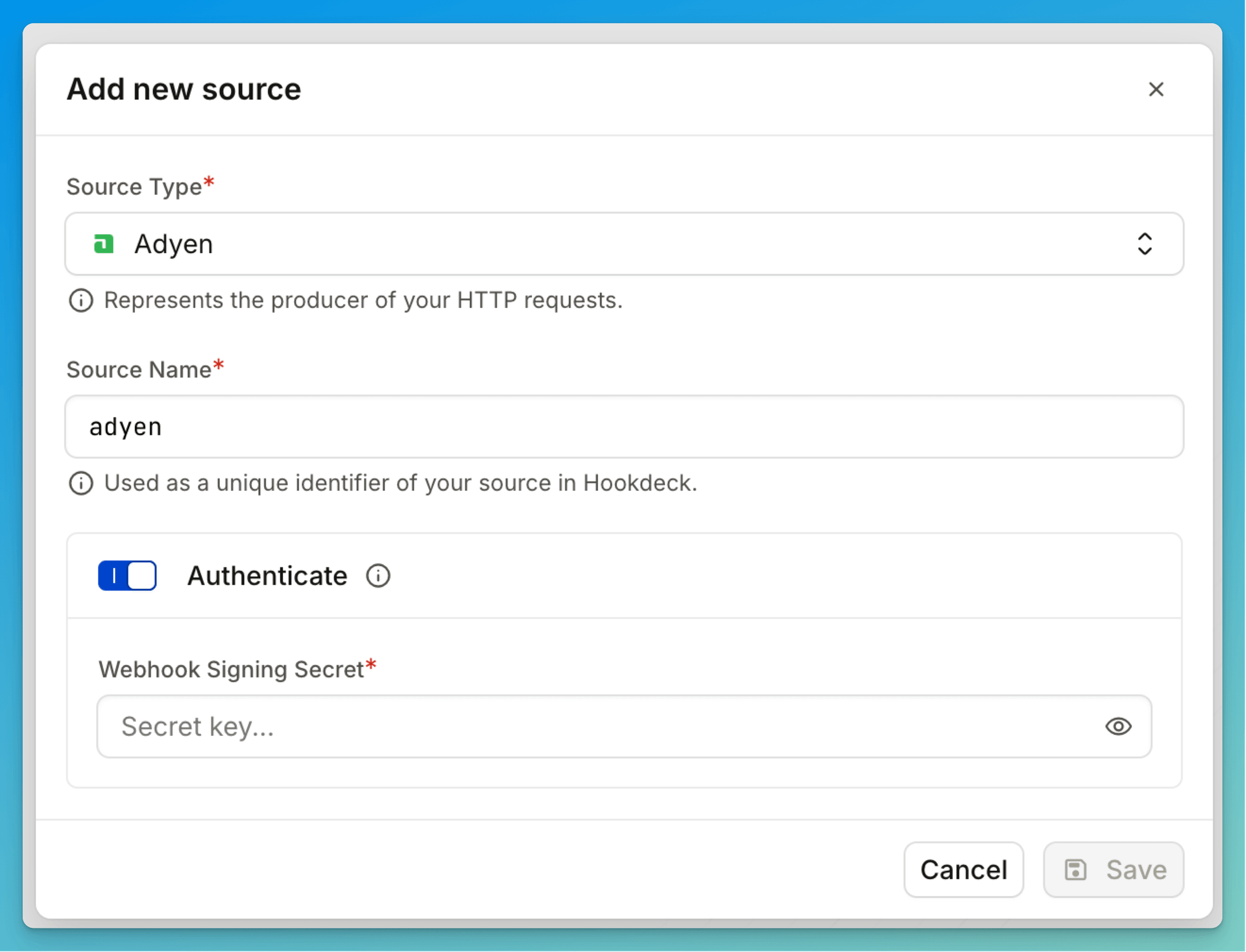Click the Add new source dialog title
1246x952 pixels.
tap(183, 89)
